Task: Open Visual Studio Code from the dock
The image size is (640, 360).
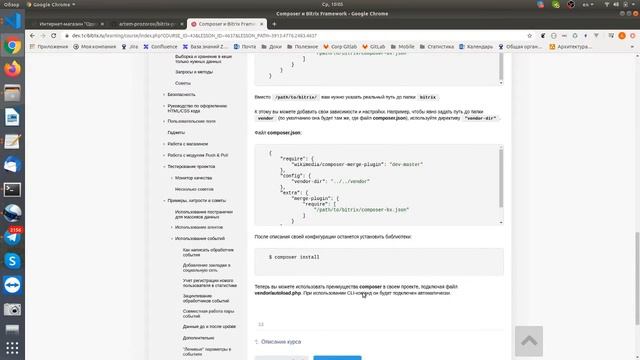Action: 12,20
